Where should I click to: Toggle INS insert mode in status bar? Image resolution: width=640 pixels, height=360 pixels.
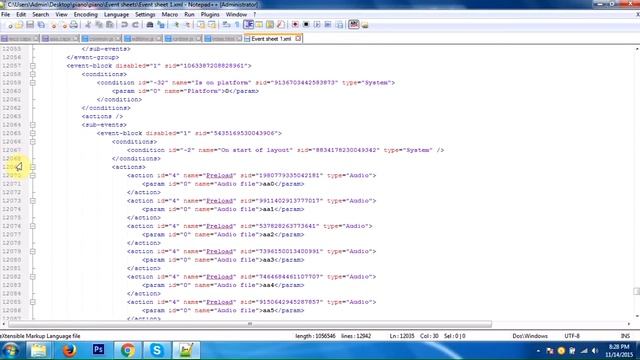tap(625, 336)
